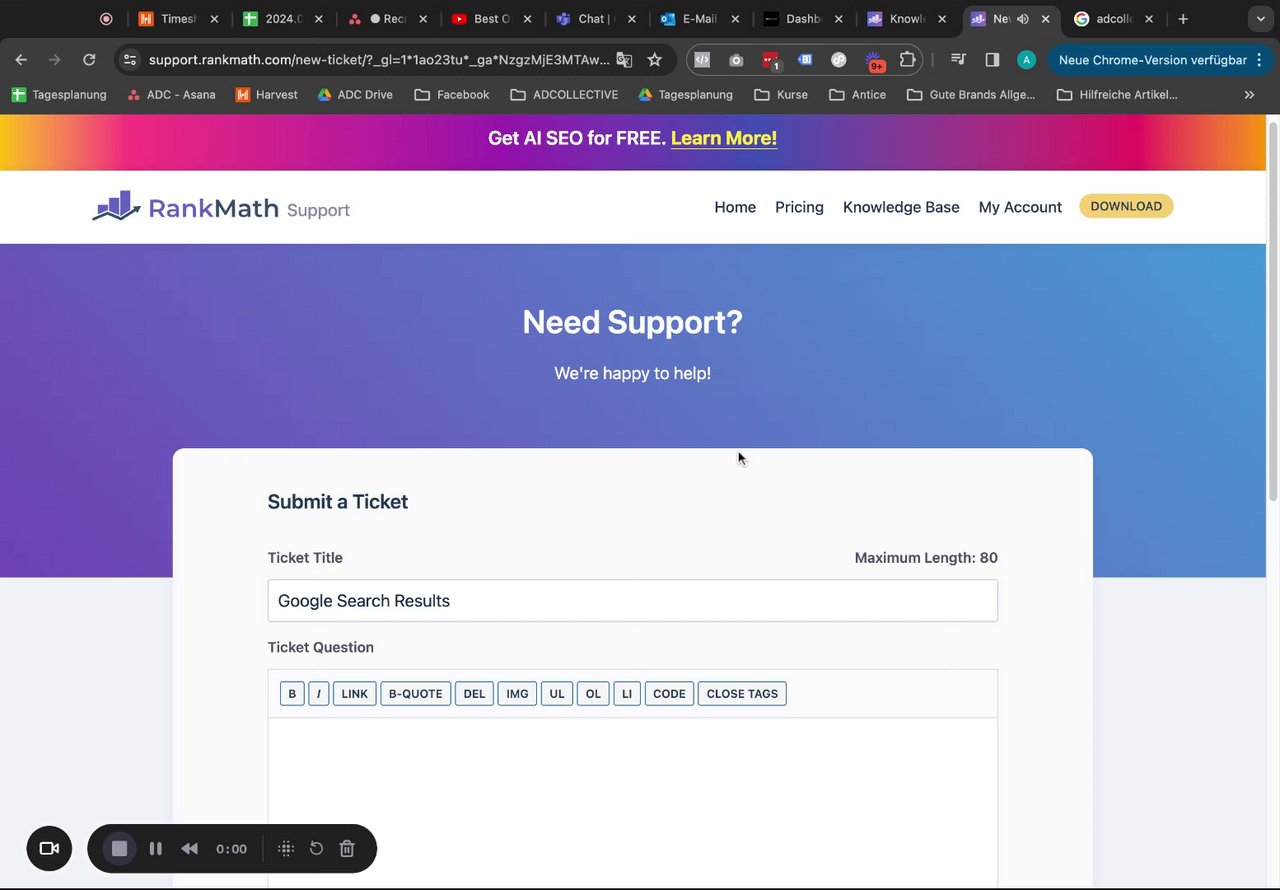Image resolution: width=1280 pixels, height=890 pixels.
Task: Open the ADC Drive bookmark
Action: coord(355,95)
